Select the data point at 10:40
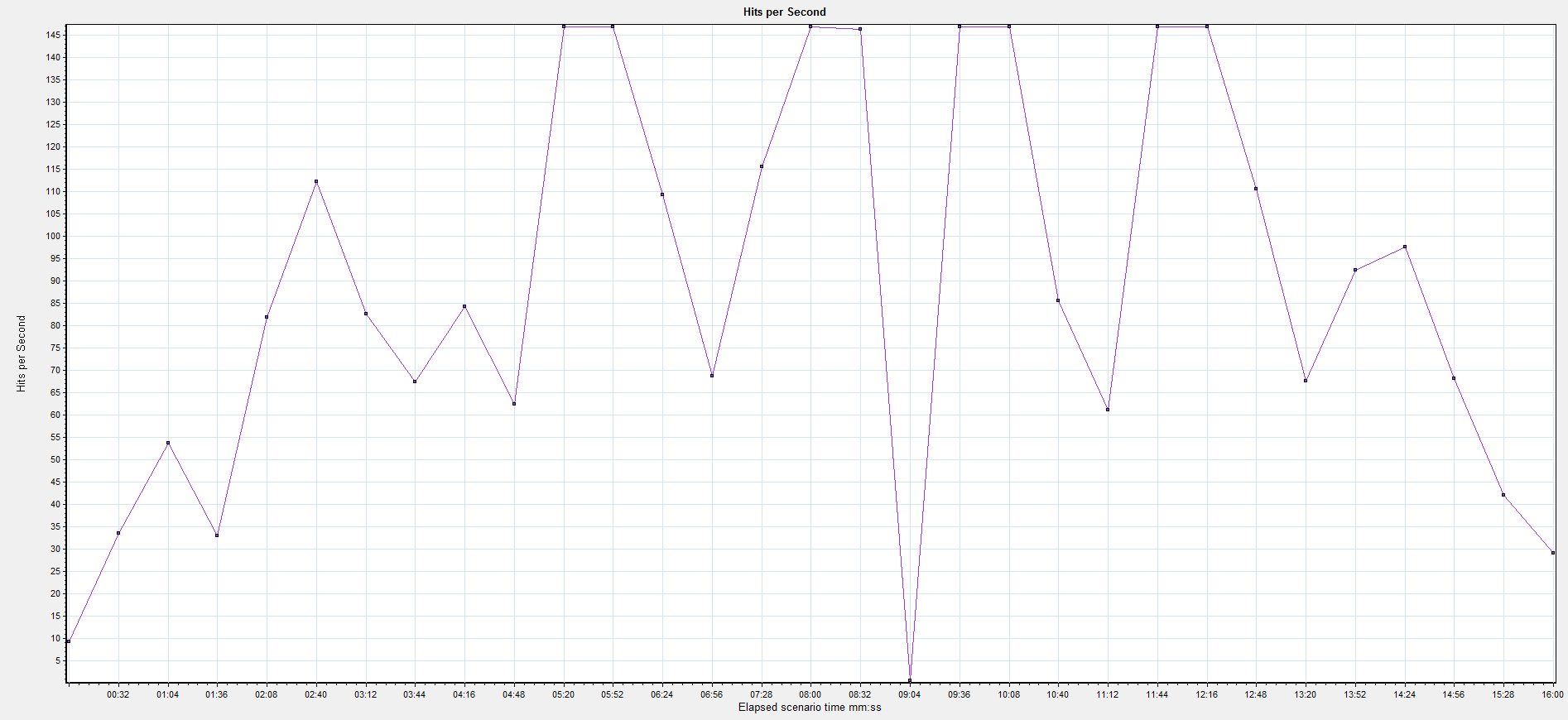The width and height of the screenshot is (1568, 720). click(x=1058, y=300)
